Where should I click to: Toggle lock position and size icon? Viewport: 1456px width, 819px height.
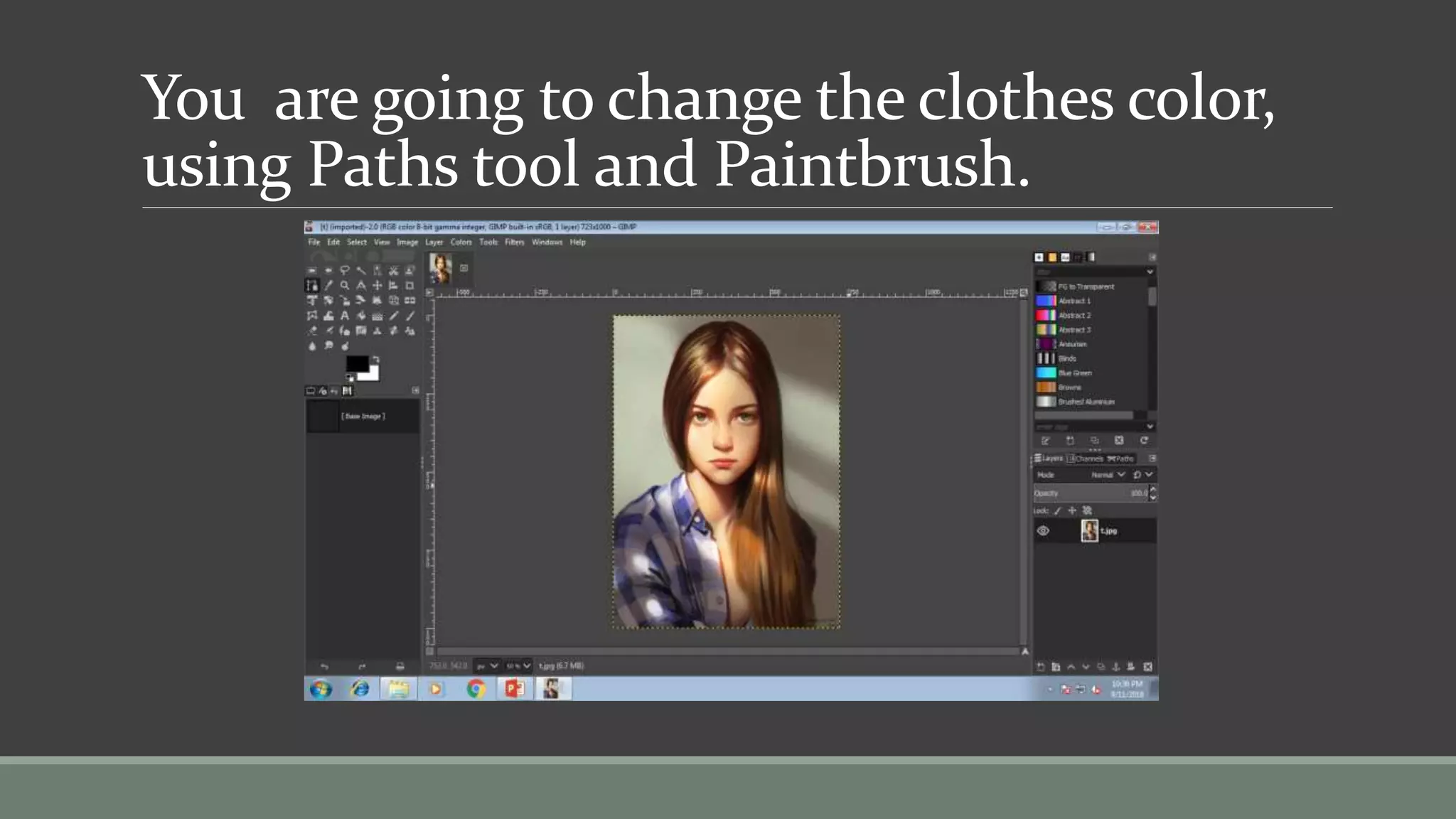1072,510
